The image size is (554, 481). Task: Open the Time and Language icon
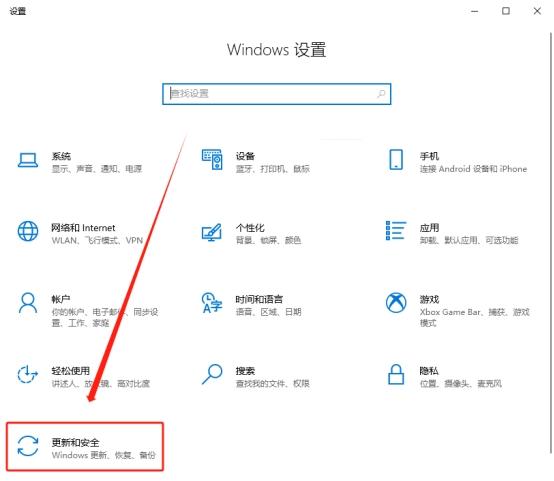212,303
